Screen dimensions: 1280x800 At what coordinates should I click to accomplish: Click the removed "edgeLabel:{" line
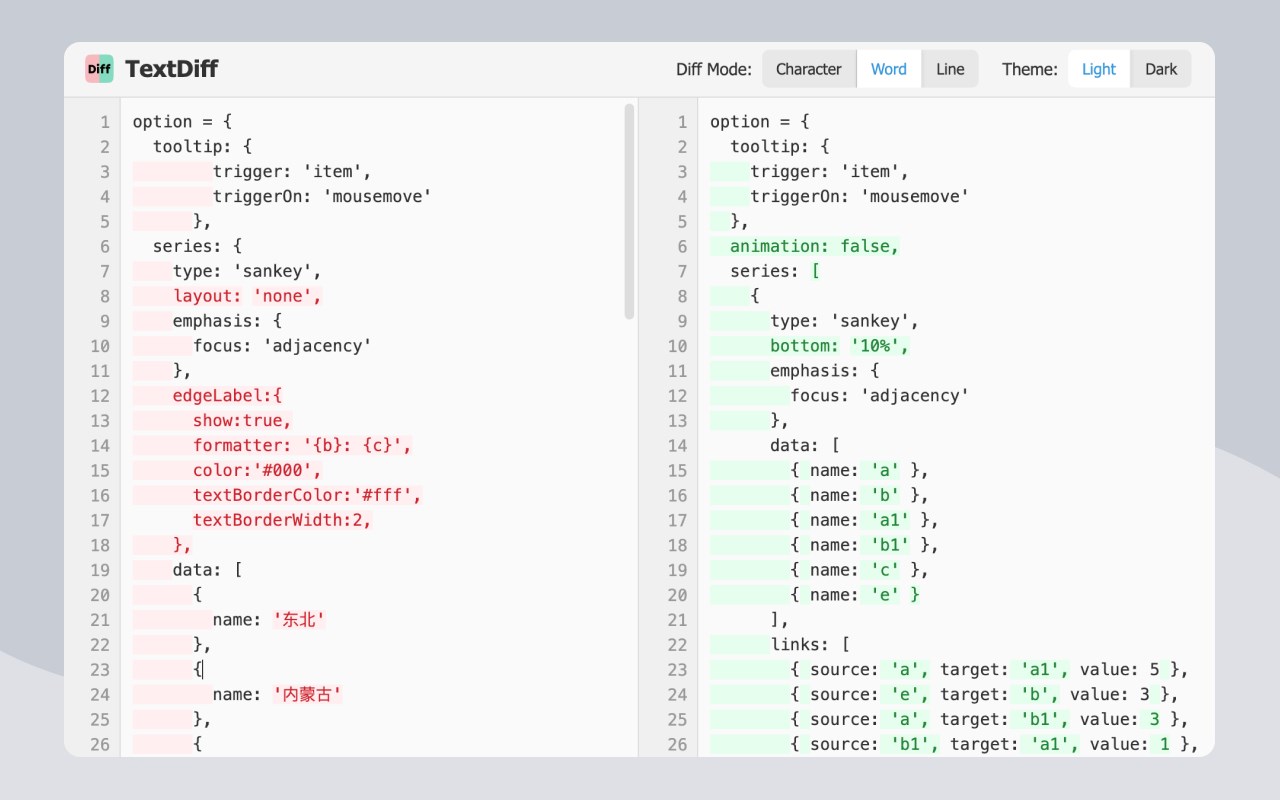tap(227, 396)
